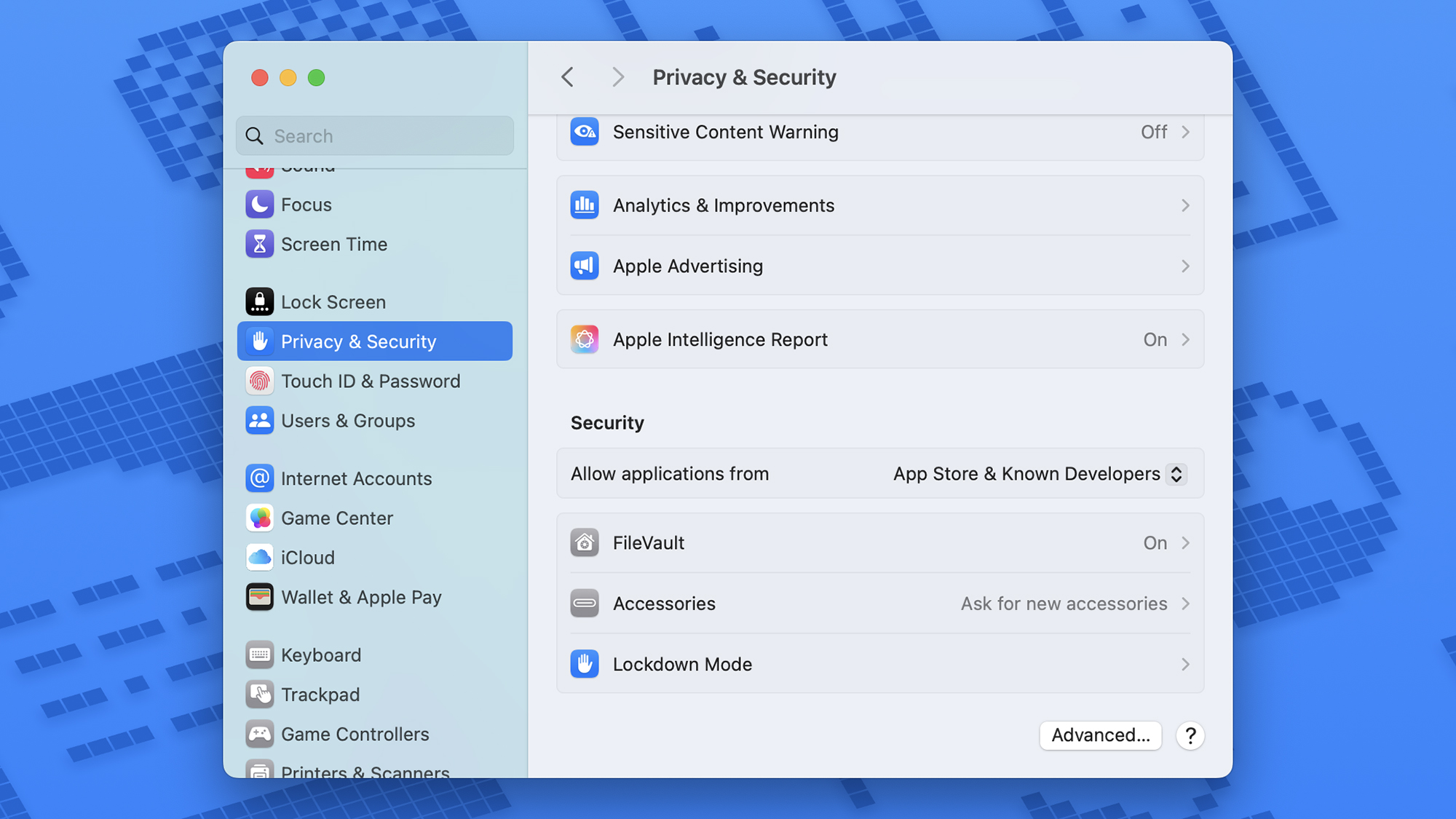This screenshot has height=819, width=1456.
Task: Click the help question mark button
Action: pyautogui.click(x=1190, y=735)
